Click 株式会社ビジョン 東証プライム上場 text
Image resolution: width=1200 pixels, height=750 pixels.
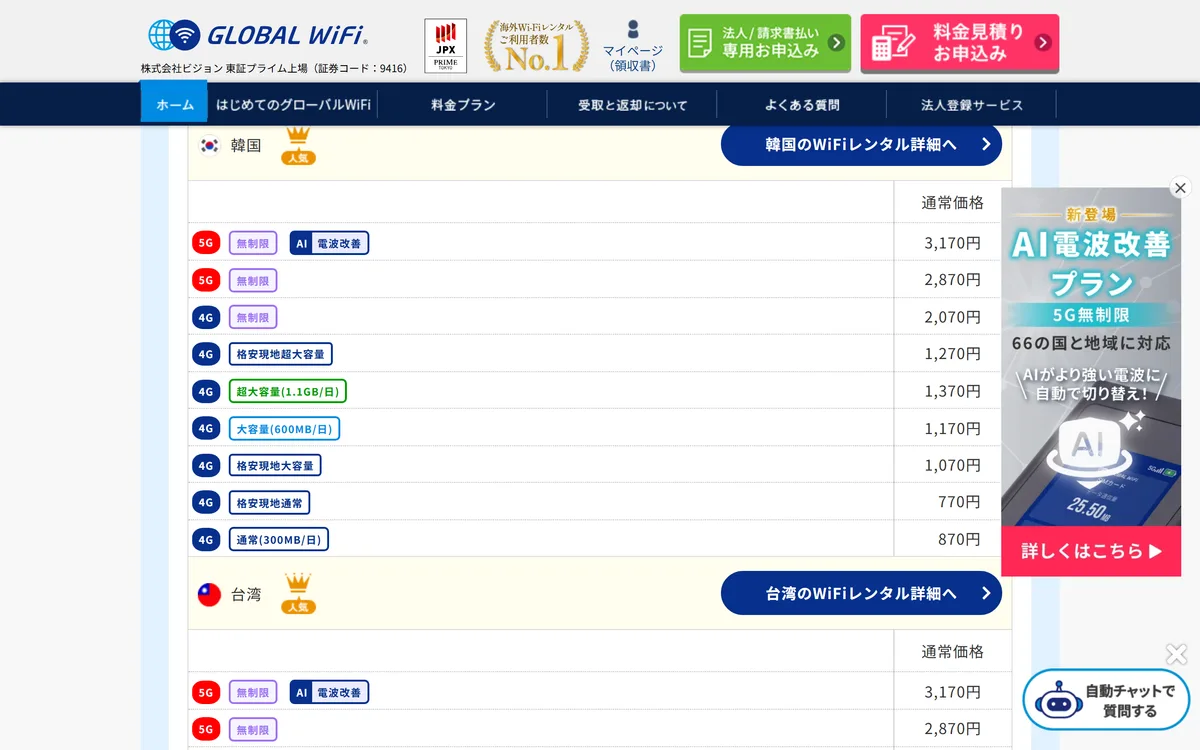point(274,68)
